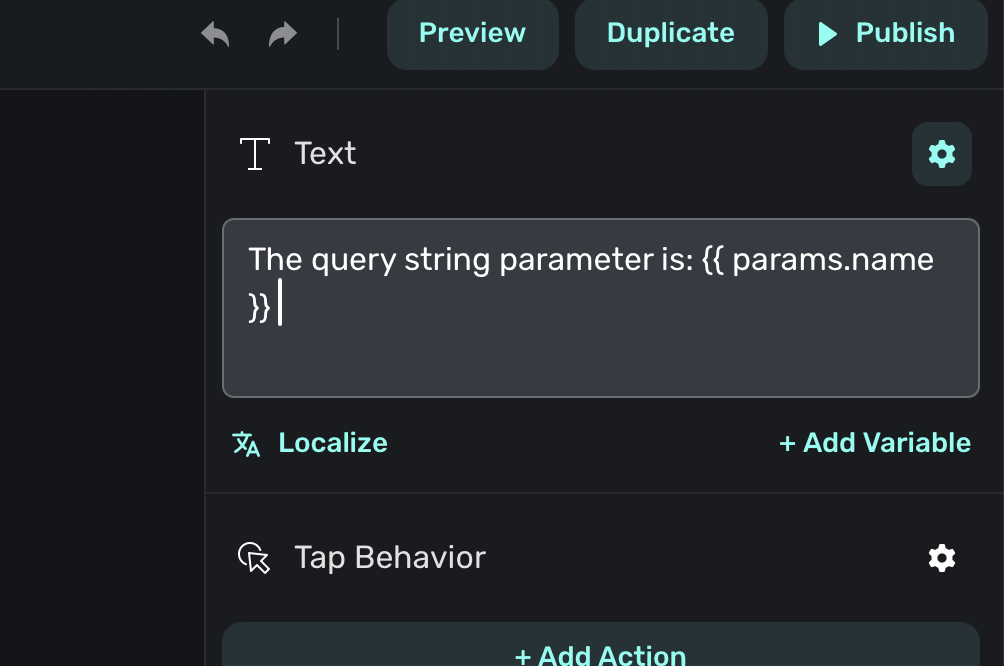The image size is (1004, 666).
Task: Click the play triangle in Publish
Action: 827,34
